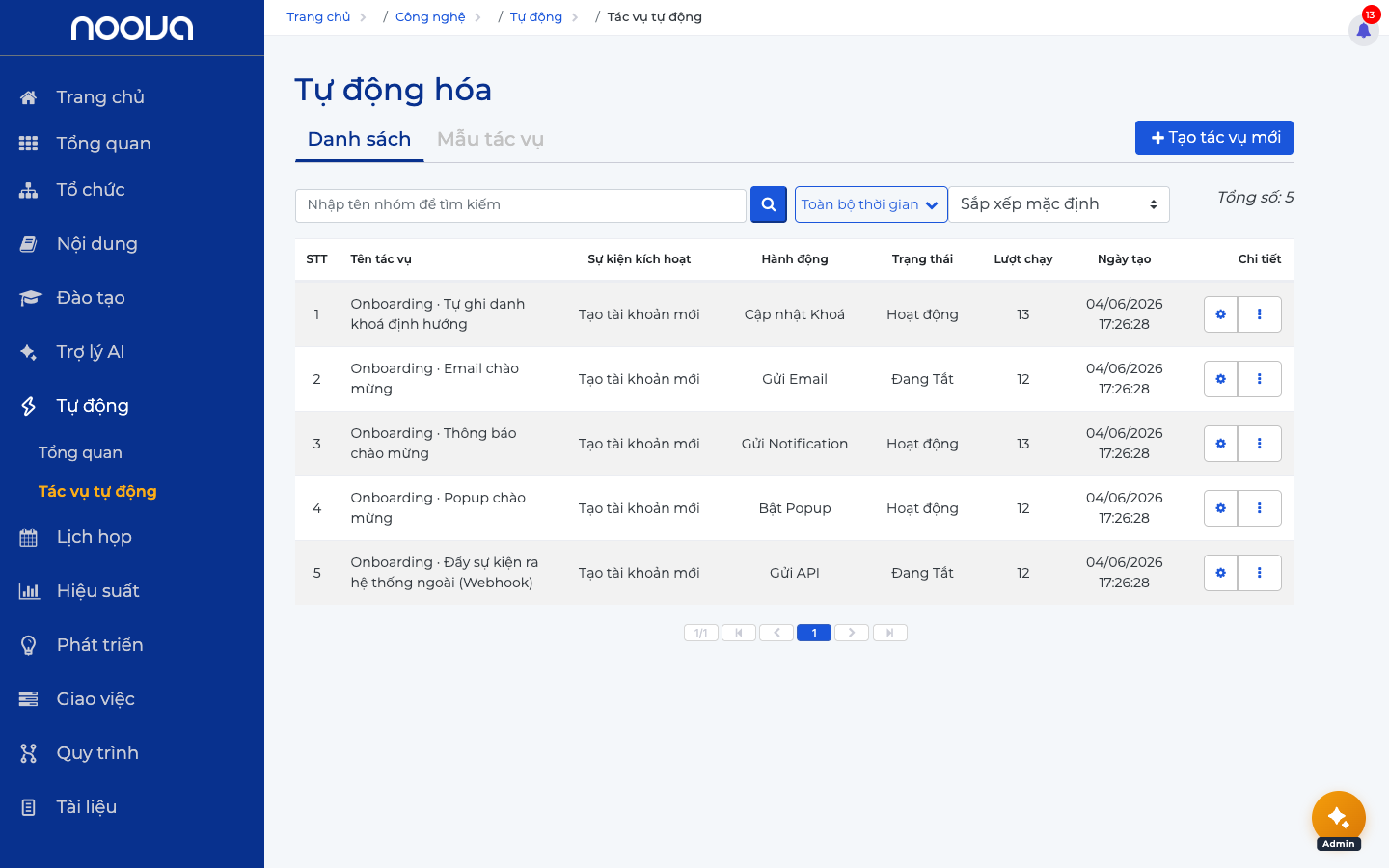
Task: Click the previous page arrow
Action: 776,633
